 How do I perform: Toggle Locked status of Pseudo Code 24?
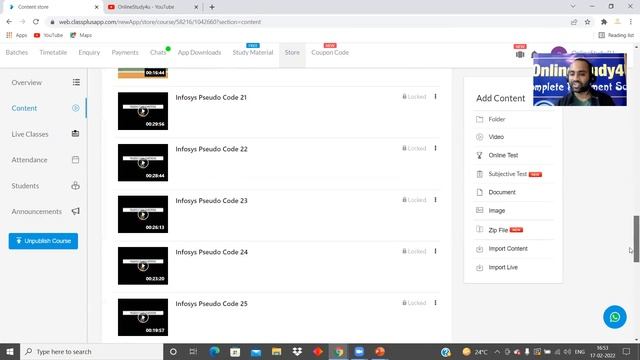click(x=414, y=251)
